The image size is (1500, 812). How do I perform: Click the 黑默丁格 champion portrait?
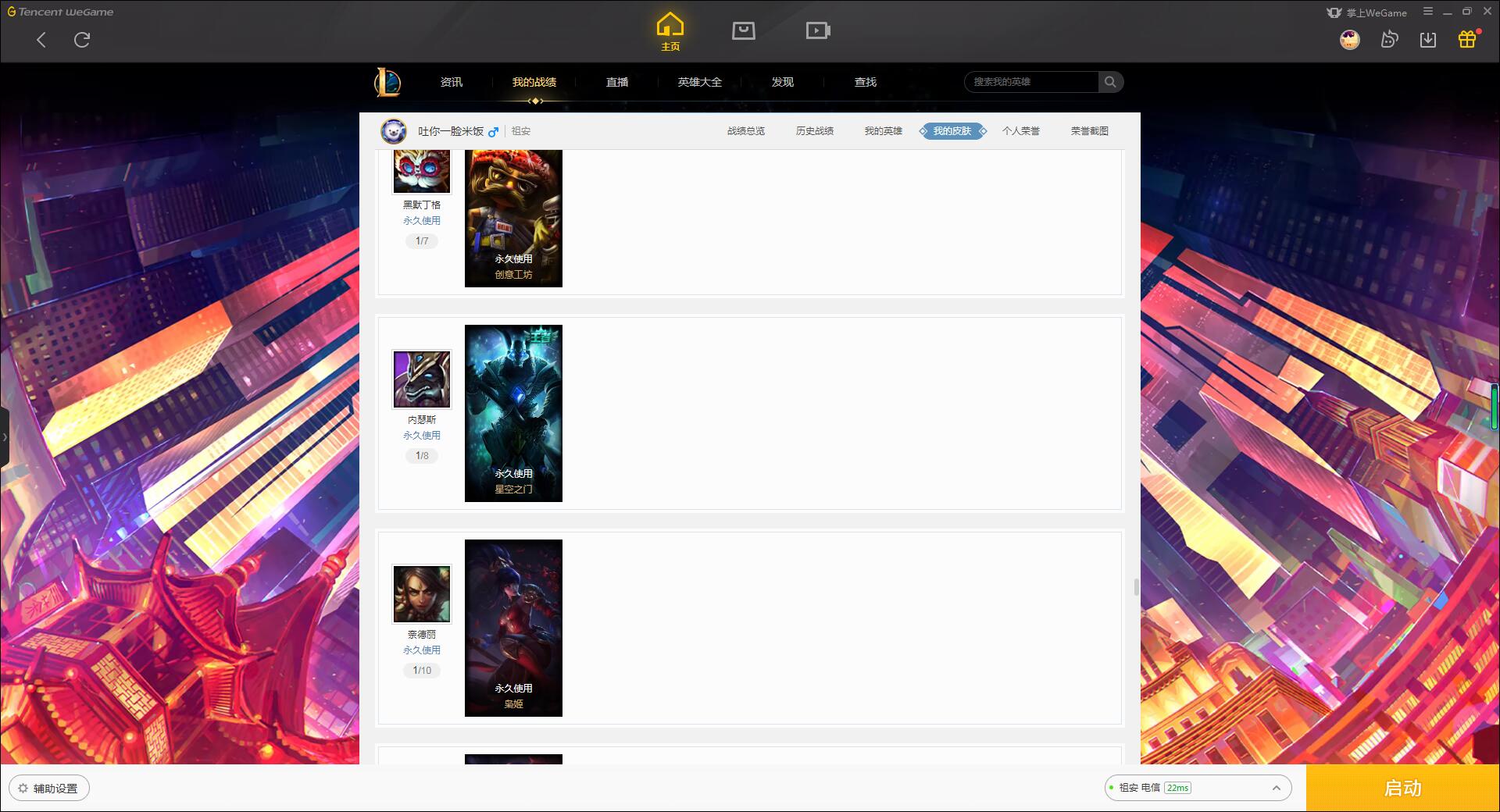tap(422, 171)
